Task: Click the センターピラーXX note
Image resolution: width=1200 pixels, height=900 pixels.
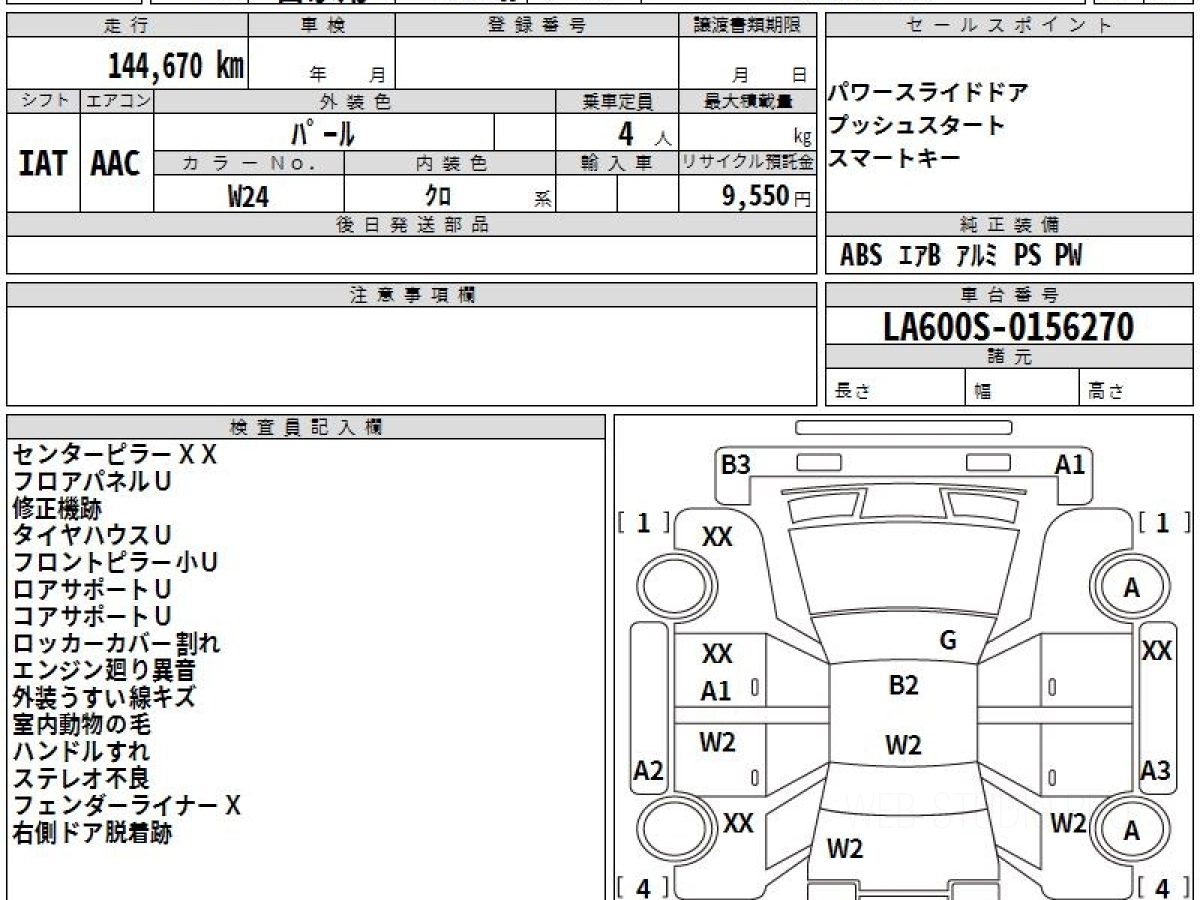Action: (115, 455)
